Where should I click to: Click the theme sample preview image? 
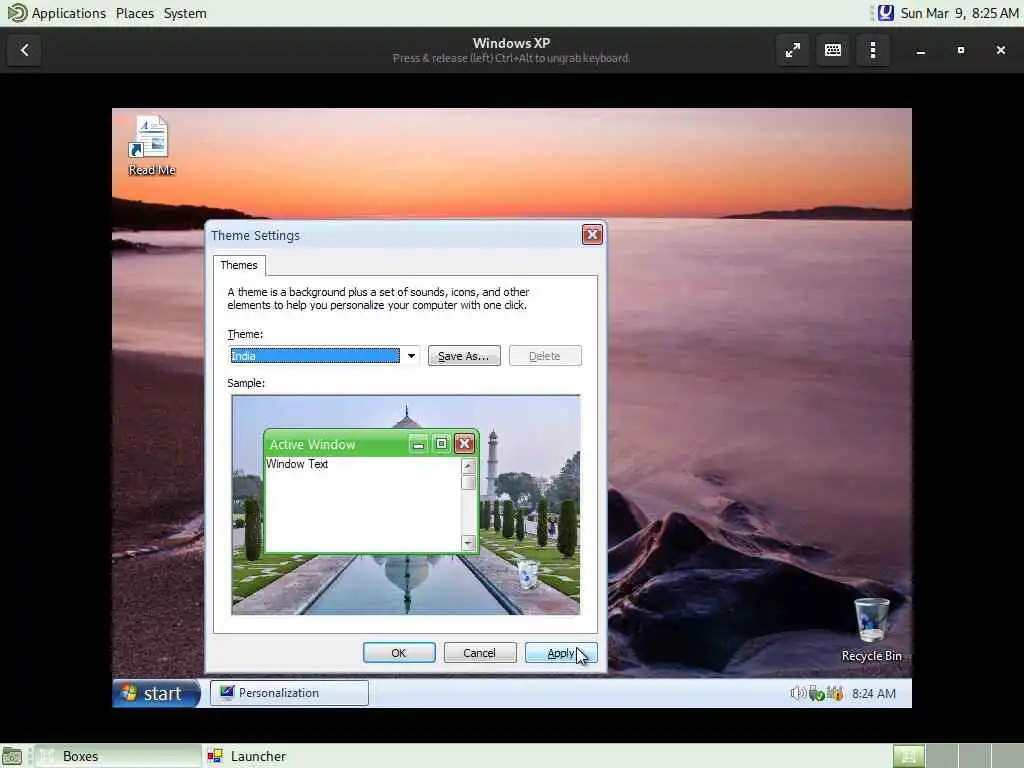tap(406, 505)
